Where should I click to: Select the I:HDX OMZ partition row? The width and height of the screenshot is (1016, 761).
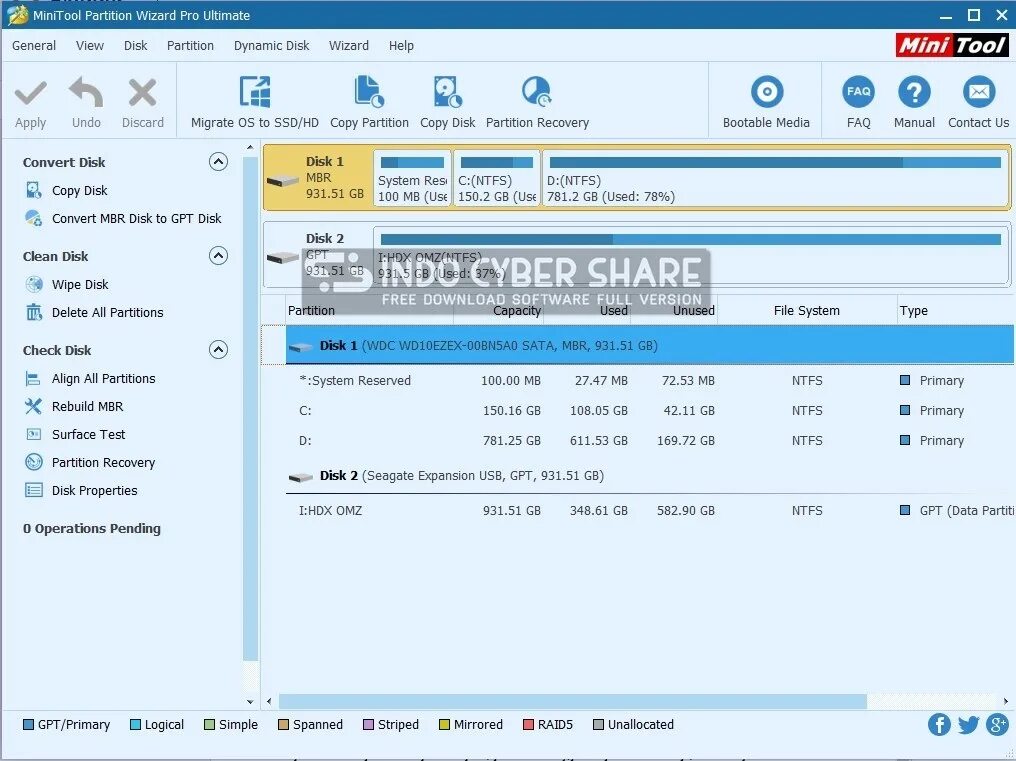tap(650, 510)
